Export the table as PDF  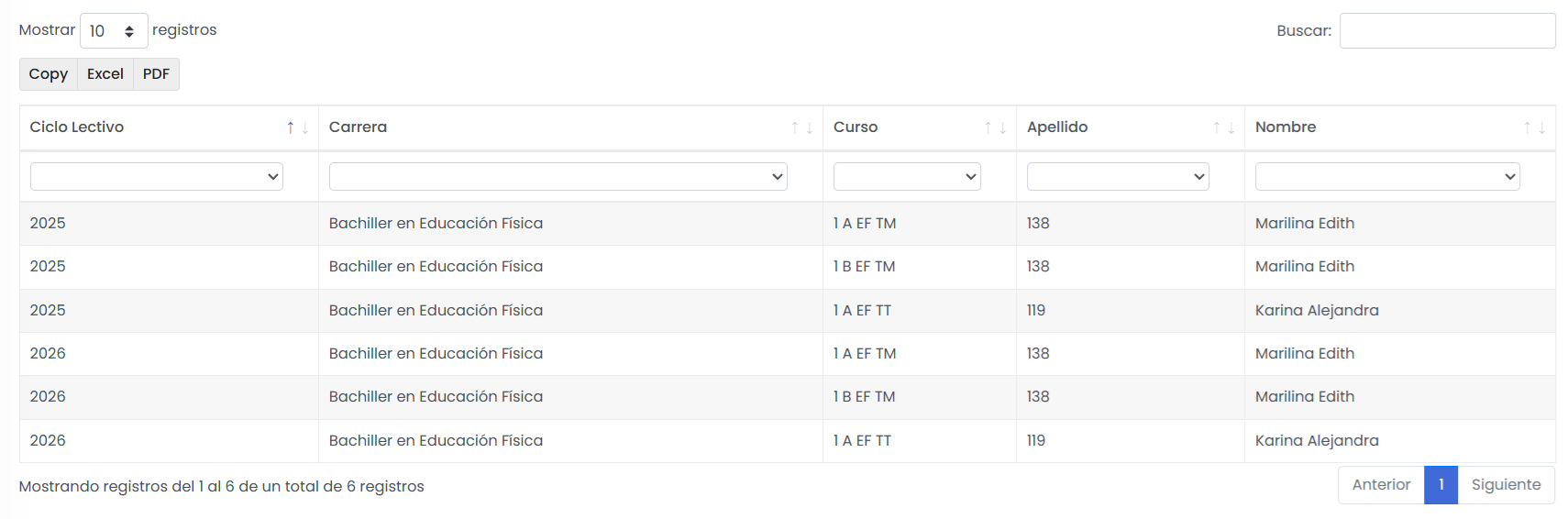[156, 74]
